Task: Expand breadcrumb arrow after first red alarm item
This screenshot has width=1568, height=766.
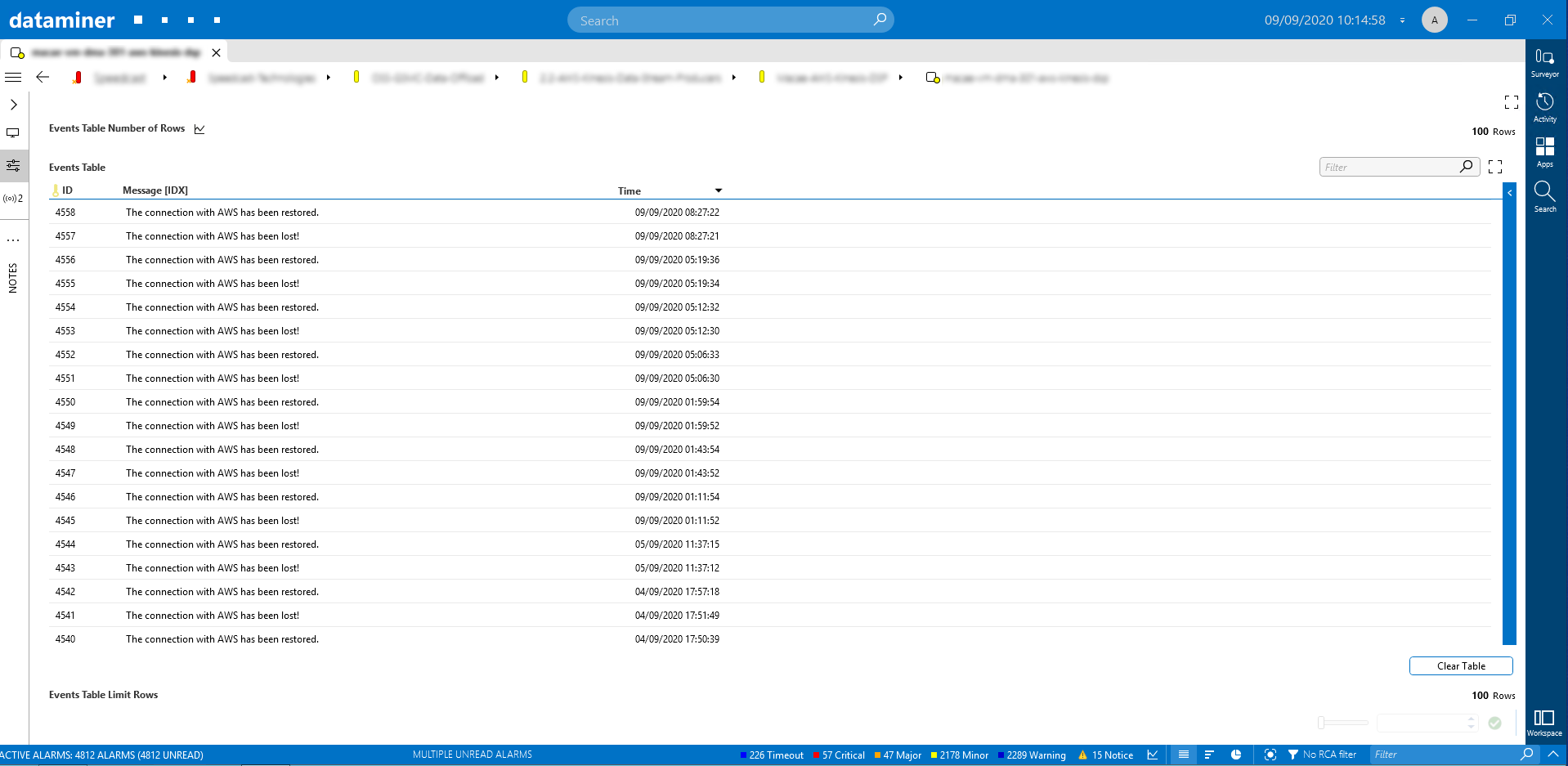Action: (165, 78)
